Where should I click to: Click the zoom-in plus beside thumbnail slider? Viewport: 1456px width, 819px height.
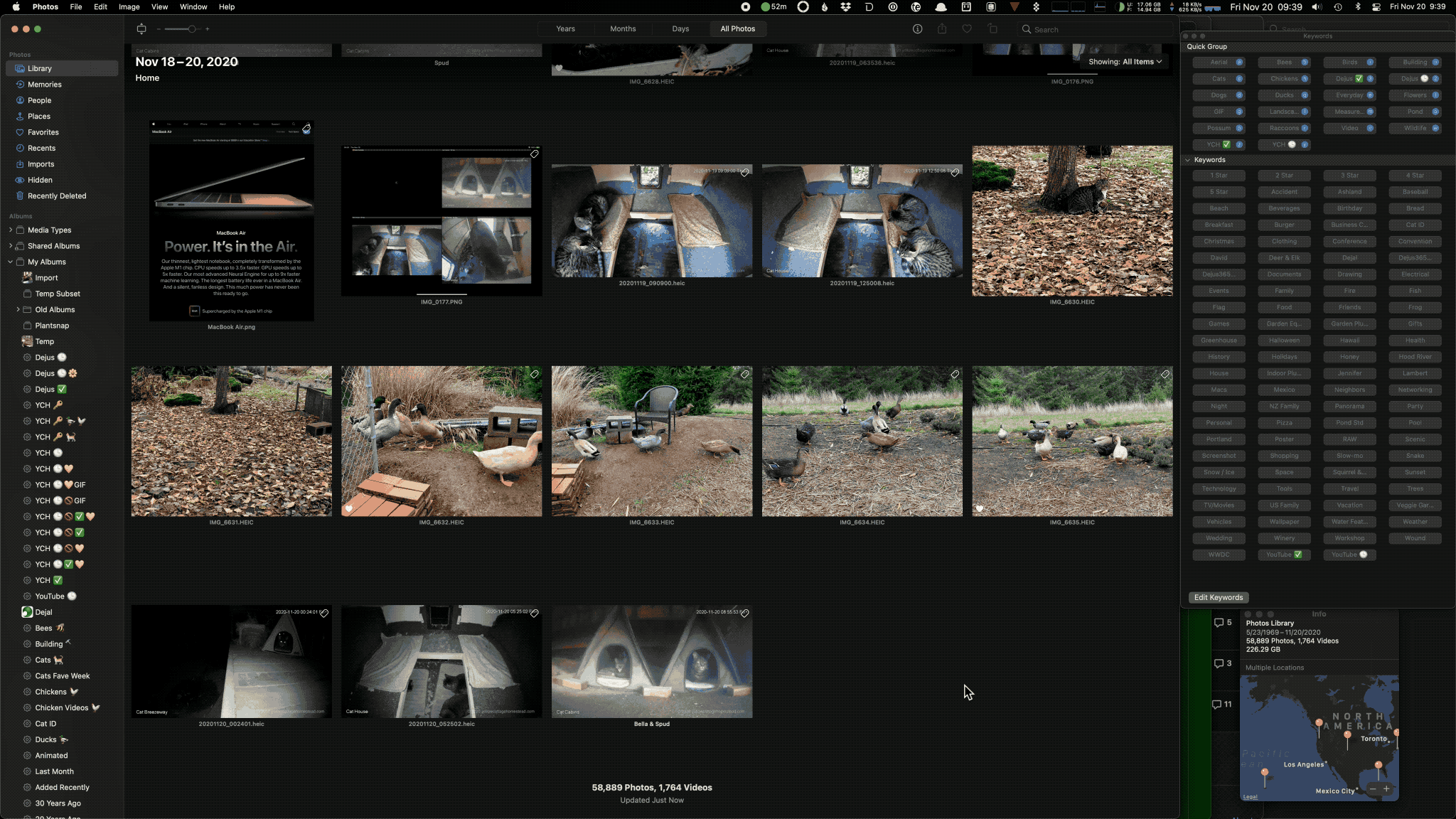(x=207, y=29)
